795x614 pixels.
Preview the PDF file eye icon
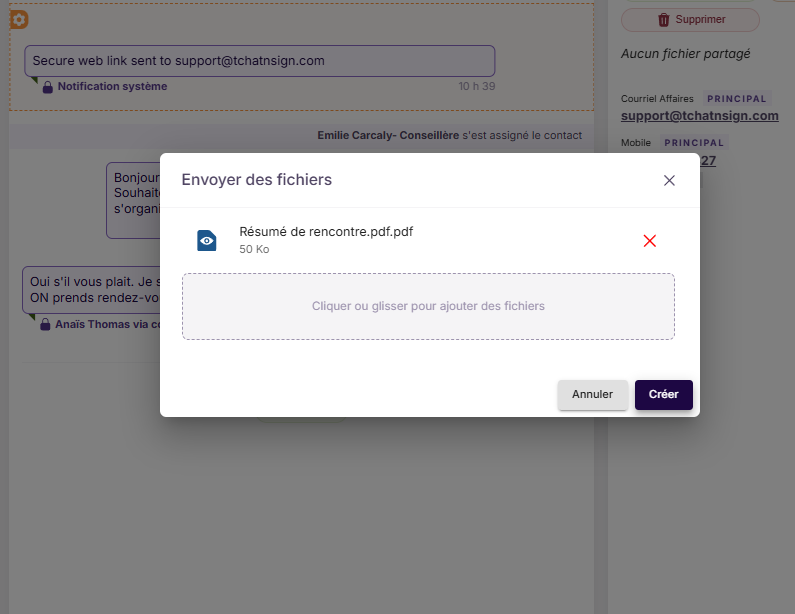click(x=206, y=241)
